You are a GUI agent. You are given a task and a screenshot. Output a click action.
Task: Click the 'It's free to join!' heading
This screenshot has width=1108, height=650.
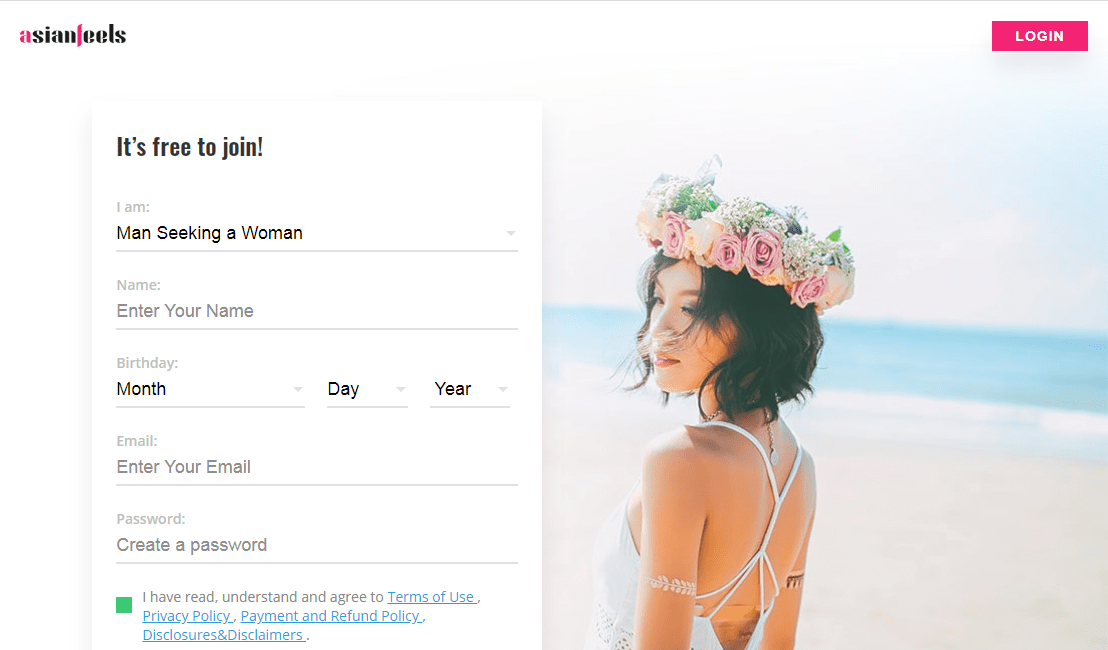190,147
